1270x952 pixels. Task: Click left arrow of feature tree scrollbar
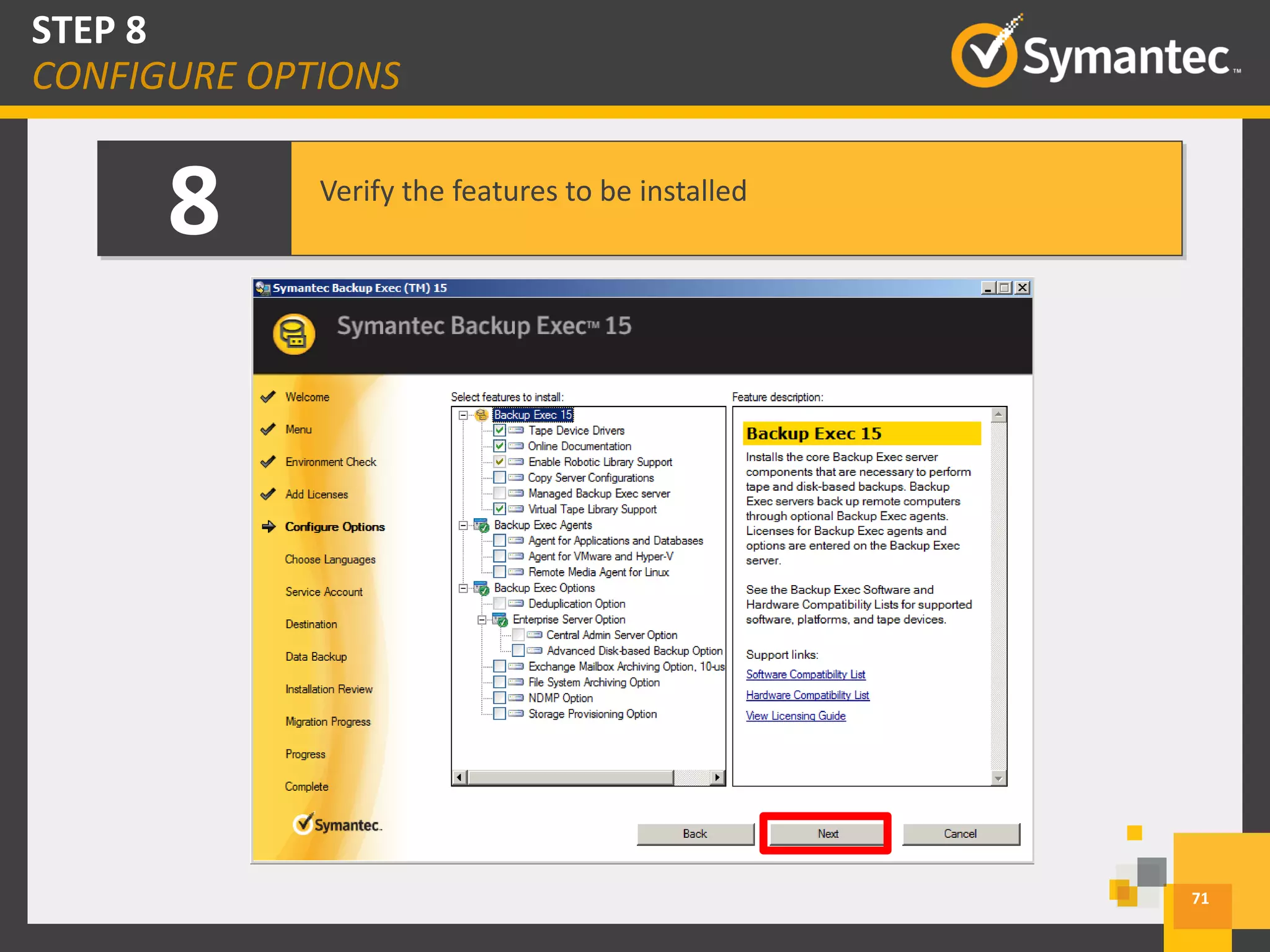(x=460, y=777)
